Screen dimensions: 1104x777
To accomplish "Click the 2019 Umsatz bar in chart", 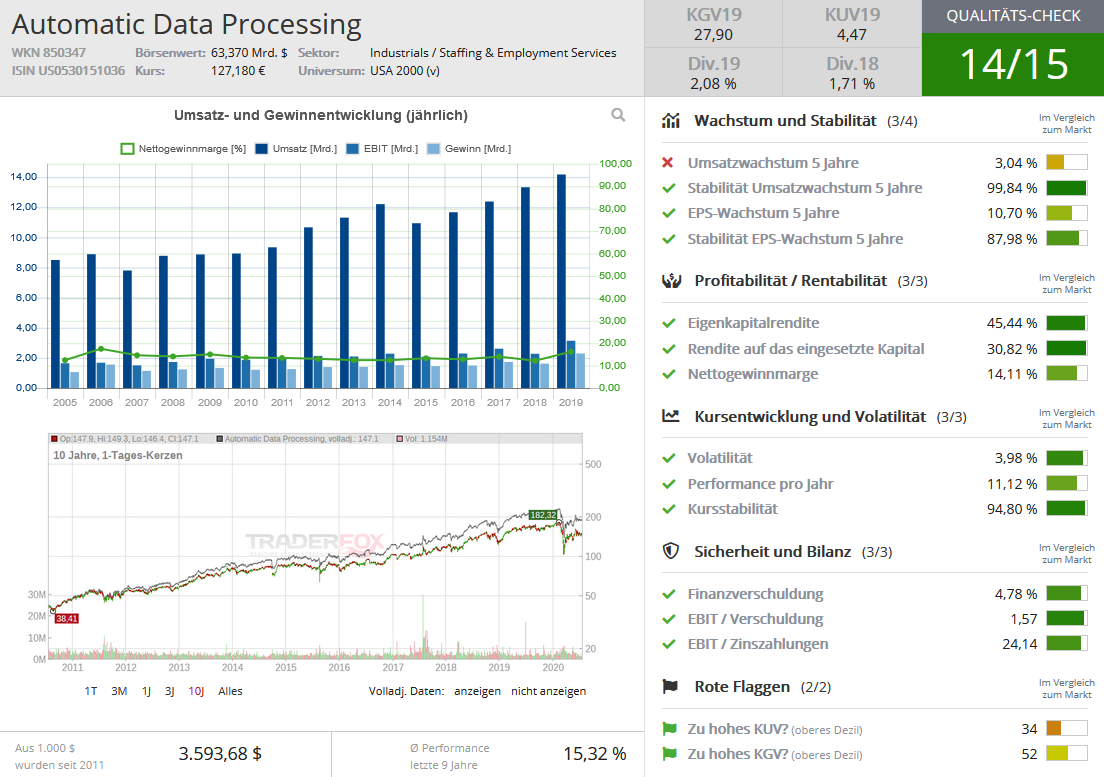I will [561, 281].
